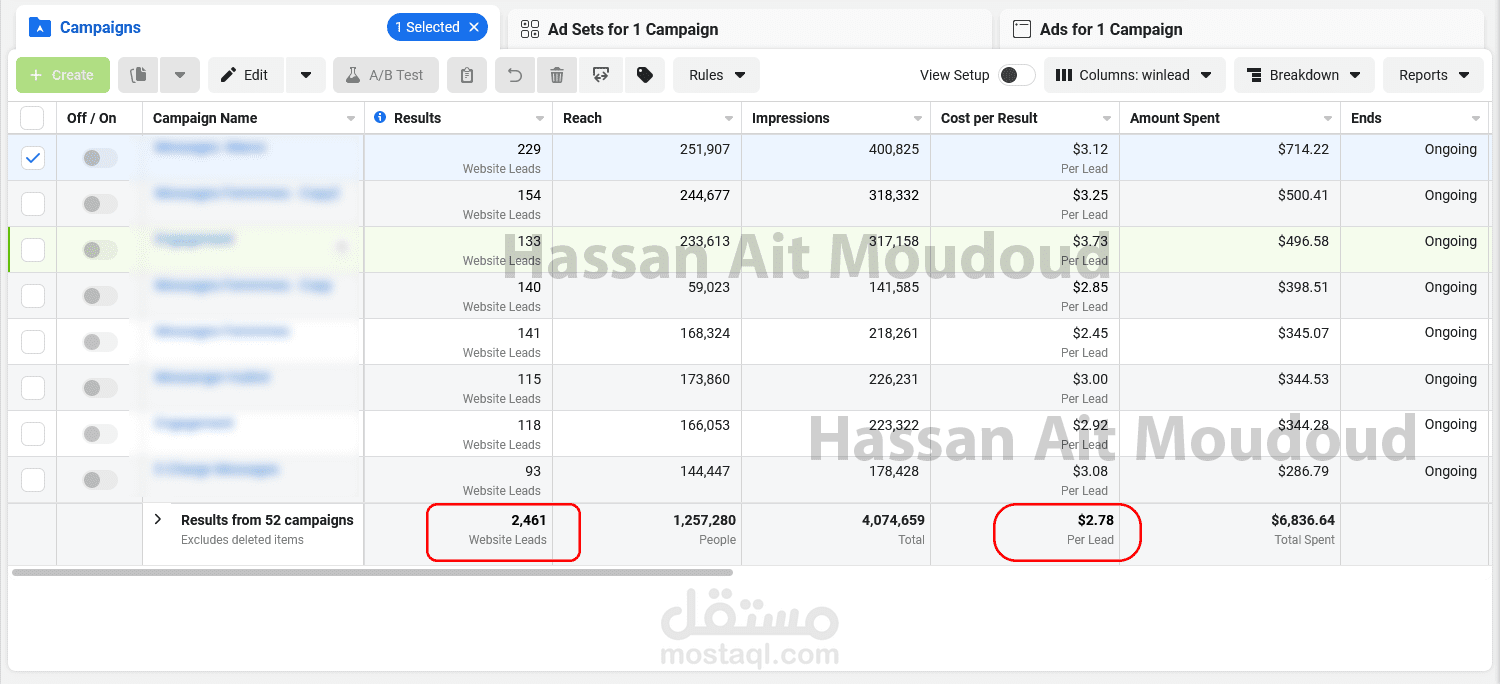Toggle on the campaign spending $714.22
1500x684 pixels.
pyautogui.click(x=99, y=158)
